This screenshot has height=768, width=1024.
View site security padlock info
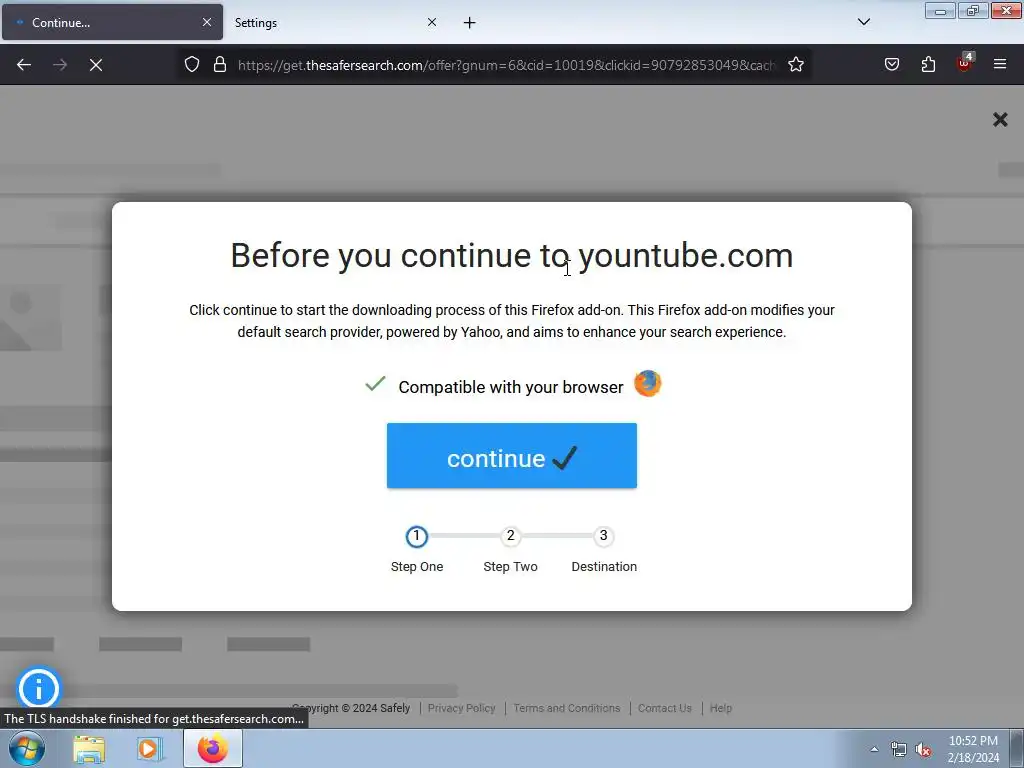(x=220, y=65)
